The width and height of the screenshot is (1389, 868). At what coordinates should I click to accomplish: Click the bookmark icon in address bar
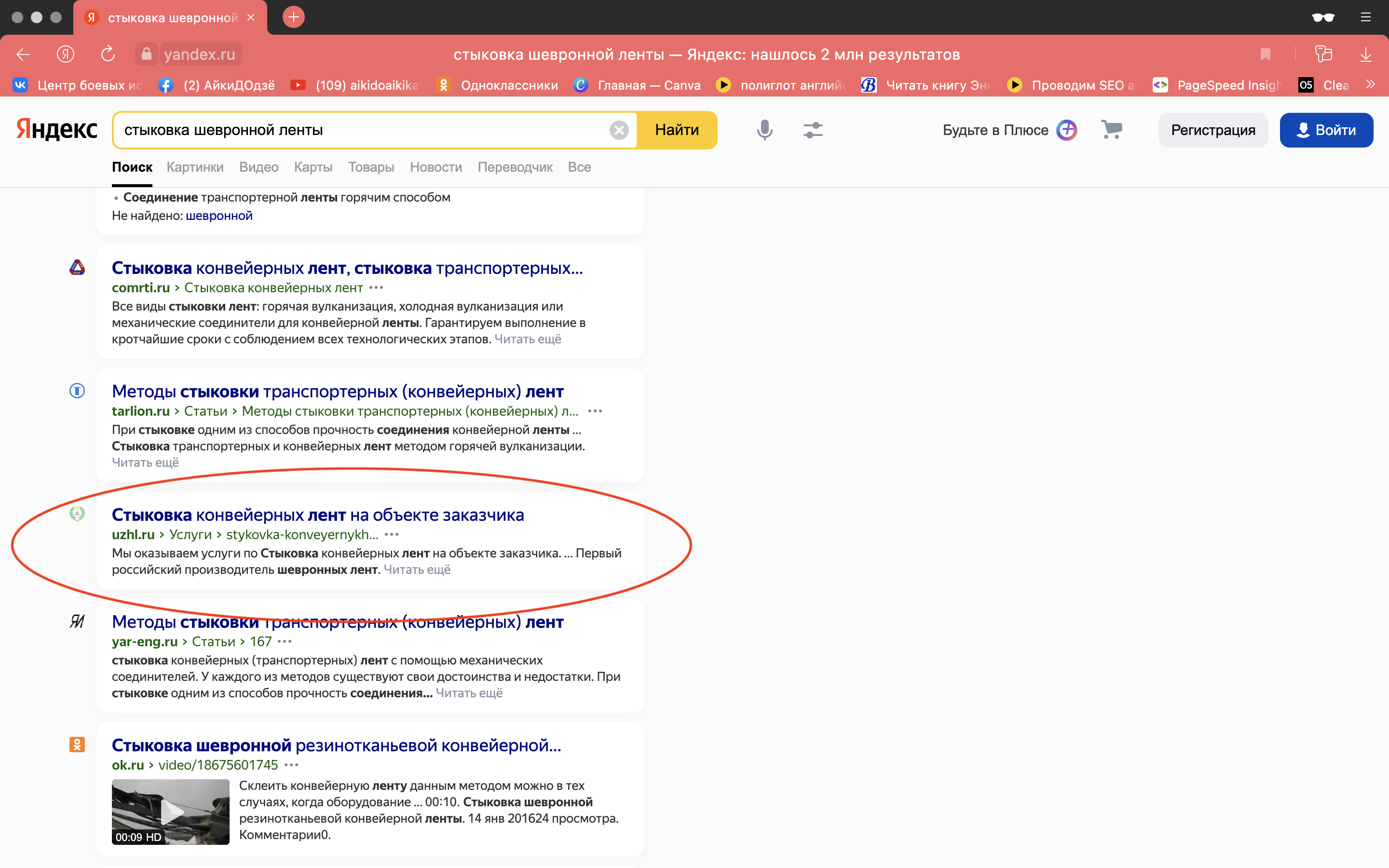(x=1265, y=54)
